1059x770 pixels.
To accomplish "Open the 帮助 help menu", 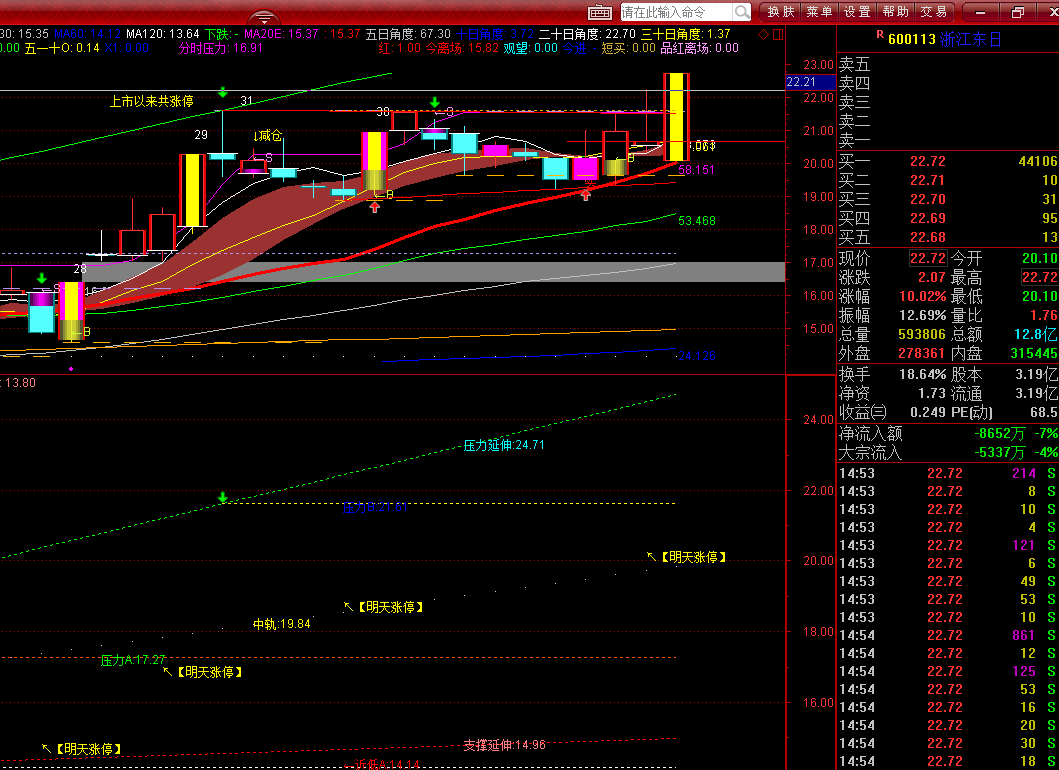I will click(895, 12).
